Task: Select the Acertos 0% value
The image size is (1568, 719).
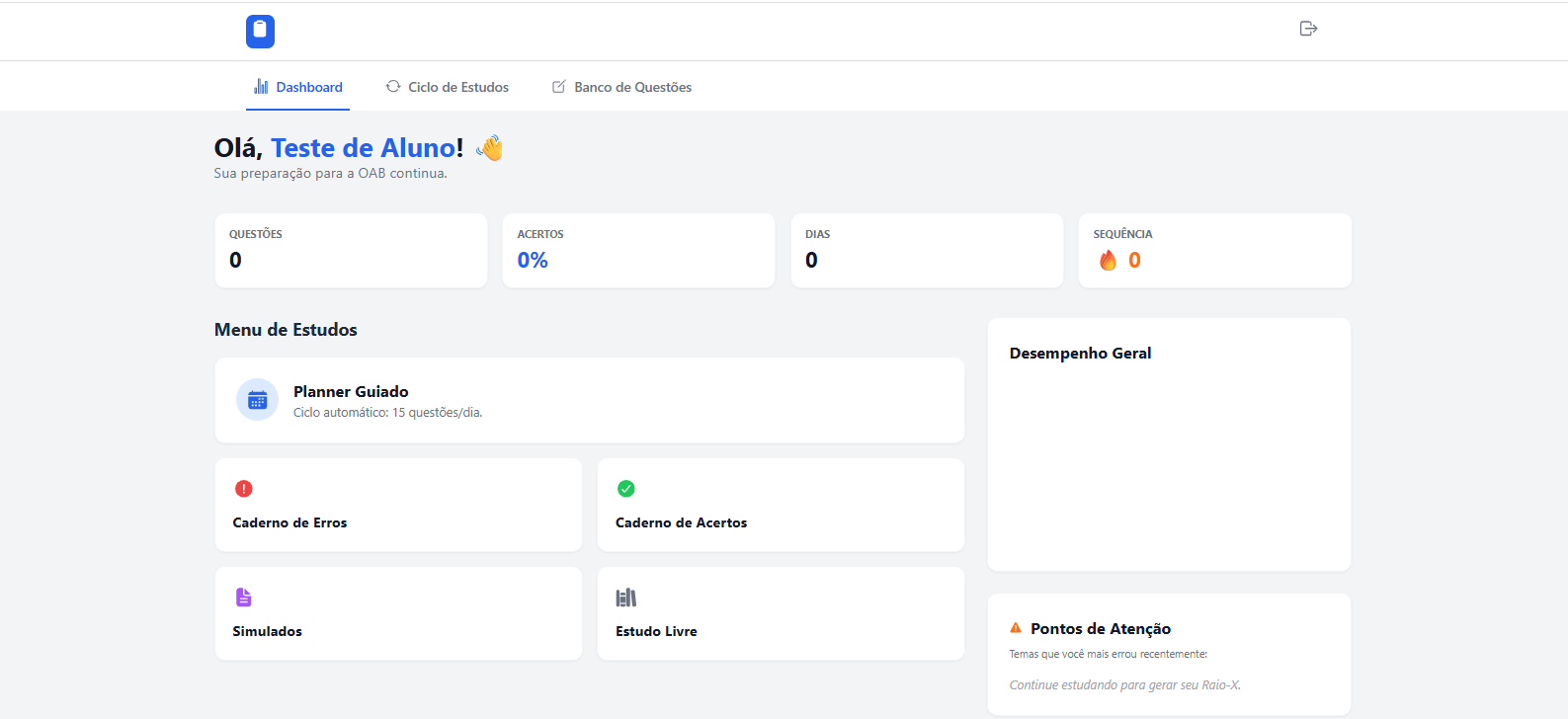Action: click(x=533, y=260)
